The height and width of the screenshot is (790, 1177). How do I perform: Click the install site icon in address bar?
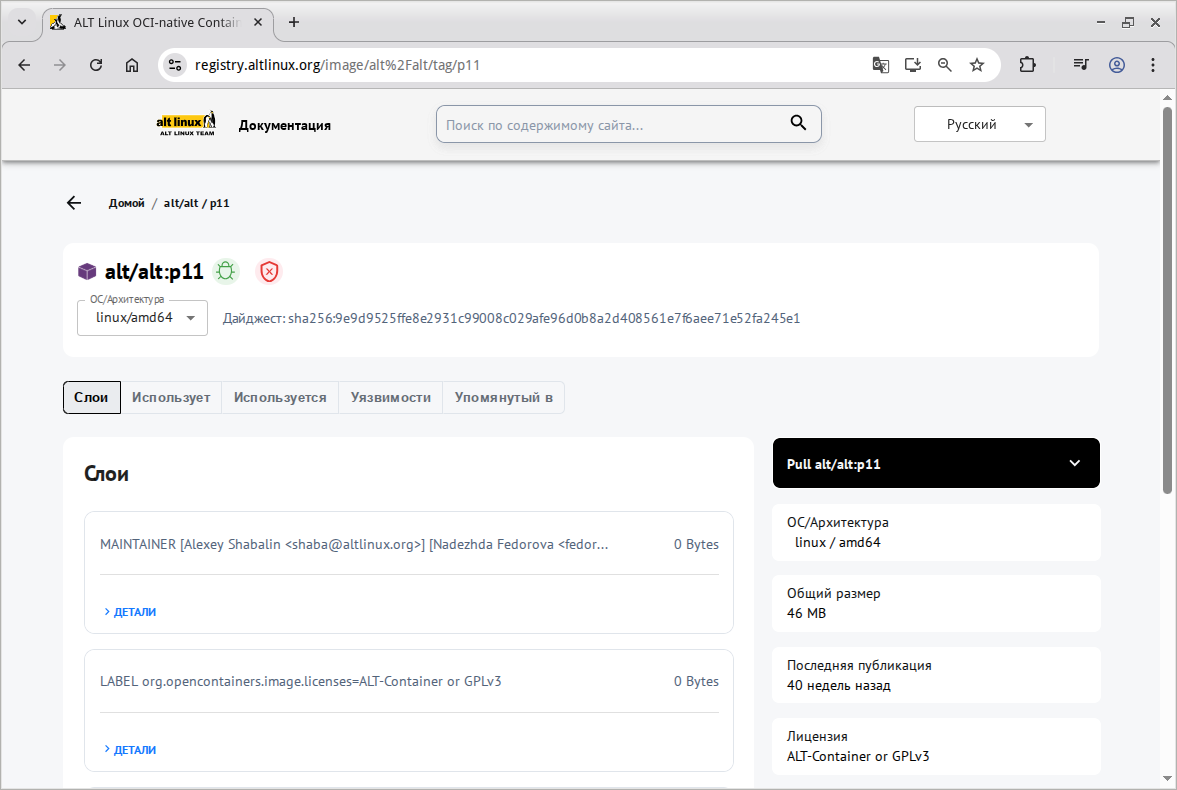coord(911,64)
